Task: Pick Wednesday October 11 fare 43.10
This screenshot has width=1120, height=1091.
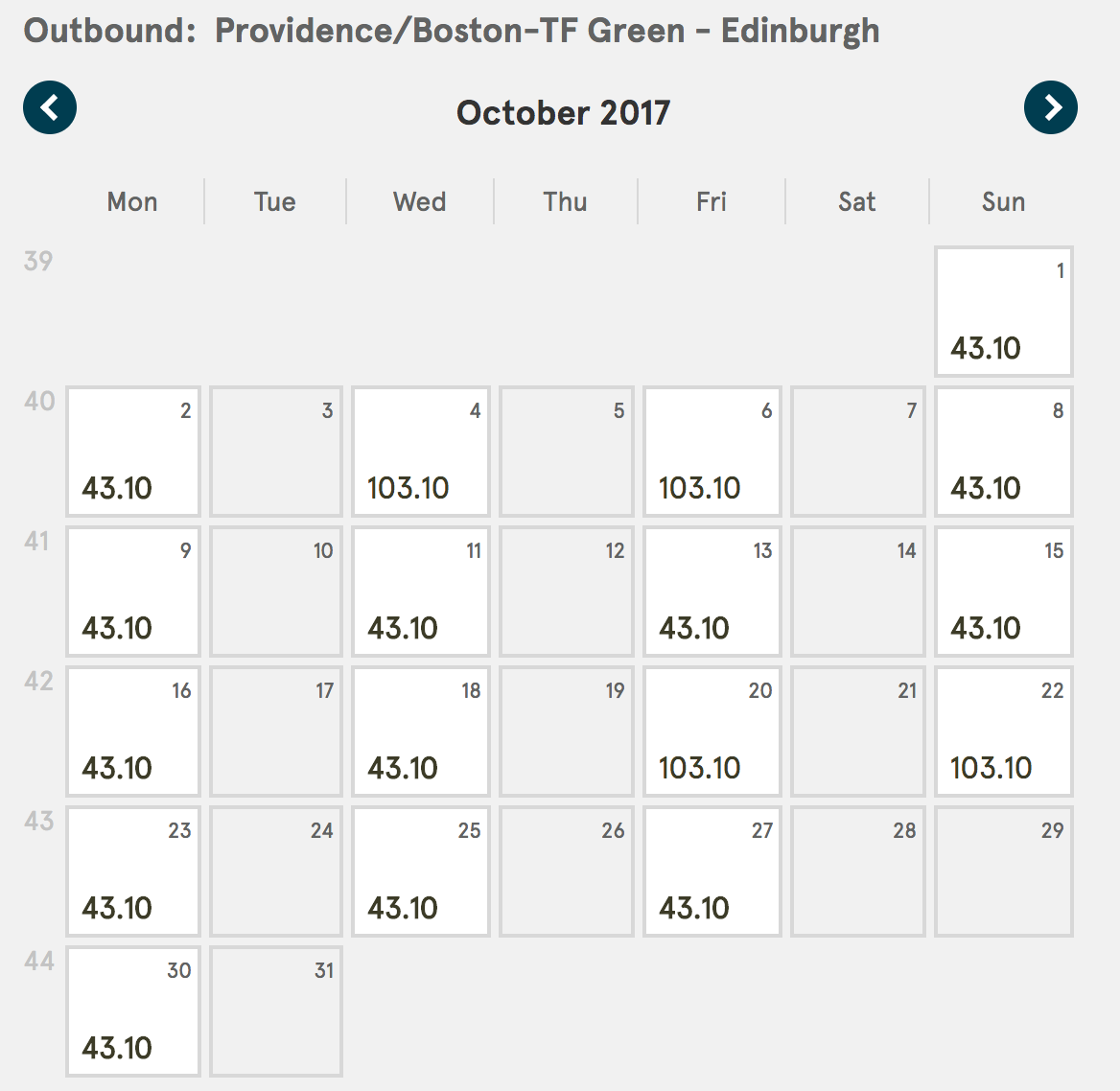Action: coord(421,592)
